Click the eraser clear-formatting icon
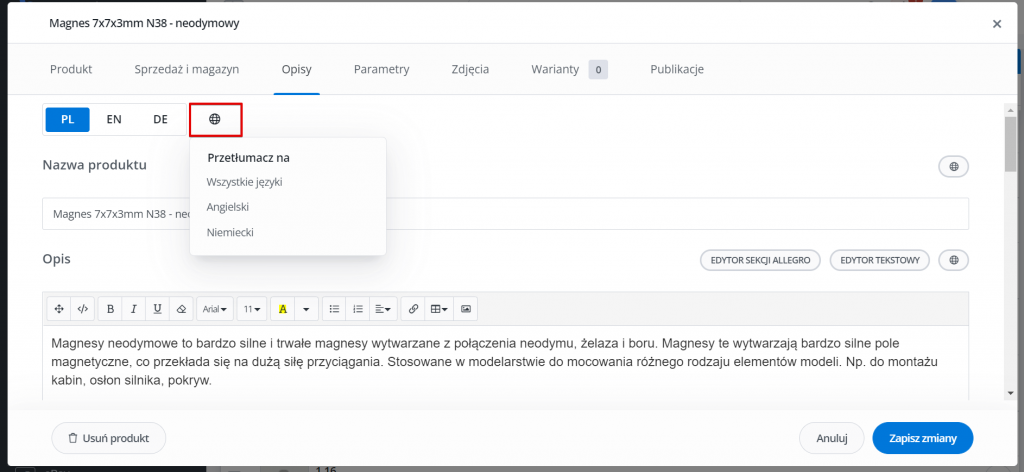Screen dimensions: 1024x472 [182, 309]
